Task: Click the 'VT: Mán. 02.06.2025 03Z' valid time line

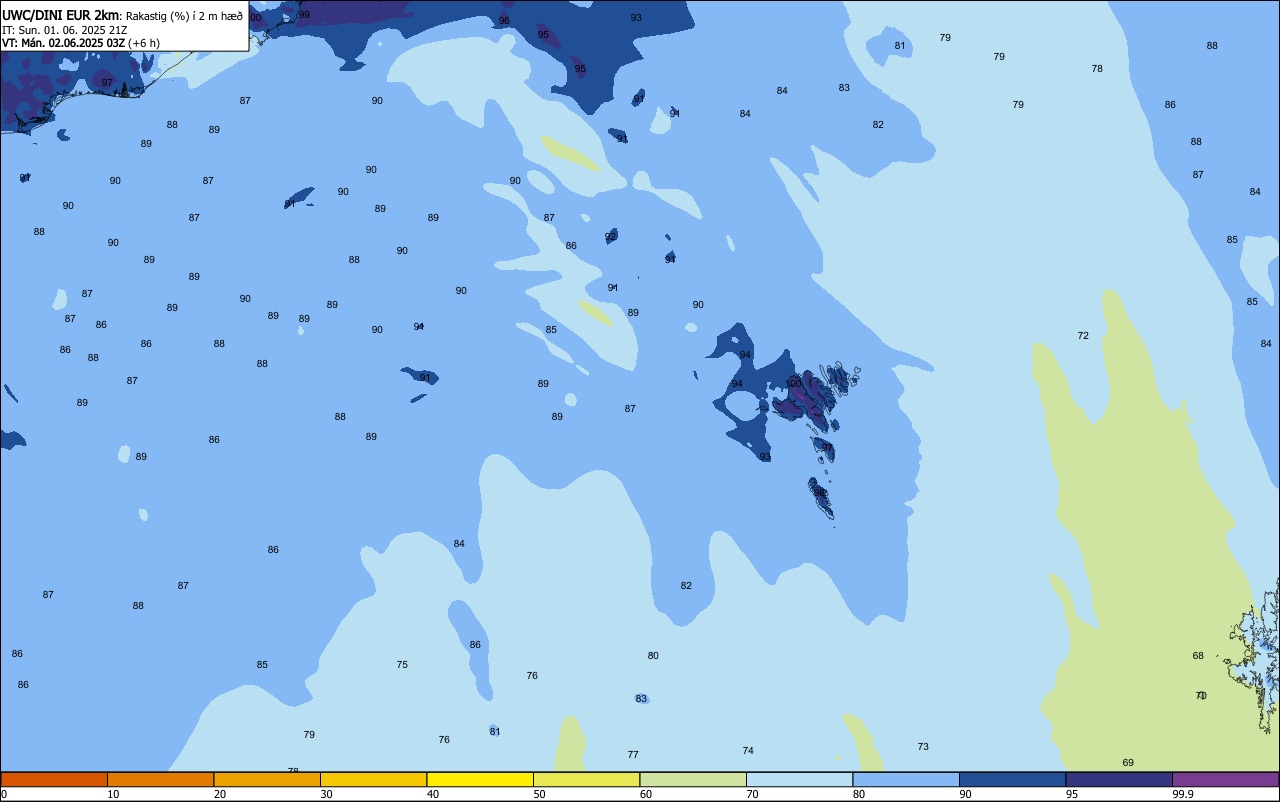Action: click(x=63, y=43)
